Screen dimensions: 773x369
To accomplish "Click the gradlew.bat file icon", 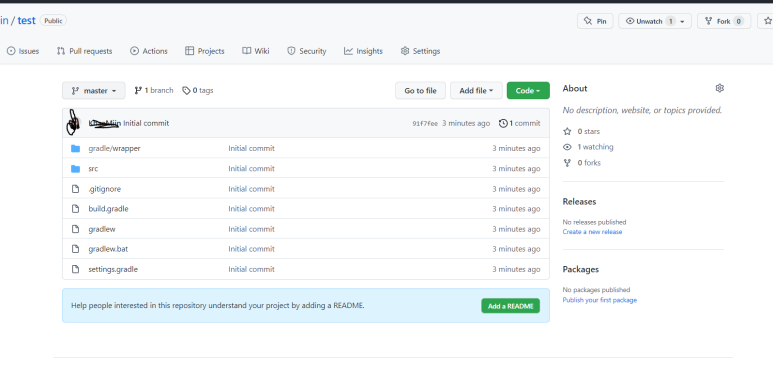I will click(x=75, y=249).
